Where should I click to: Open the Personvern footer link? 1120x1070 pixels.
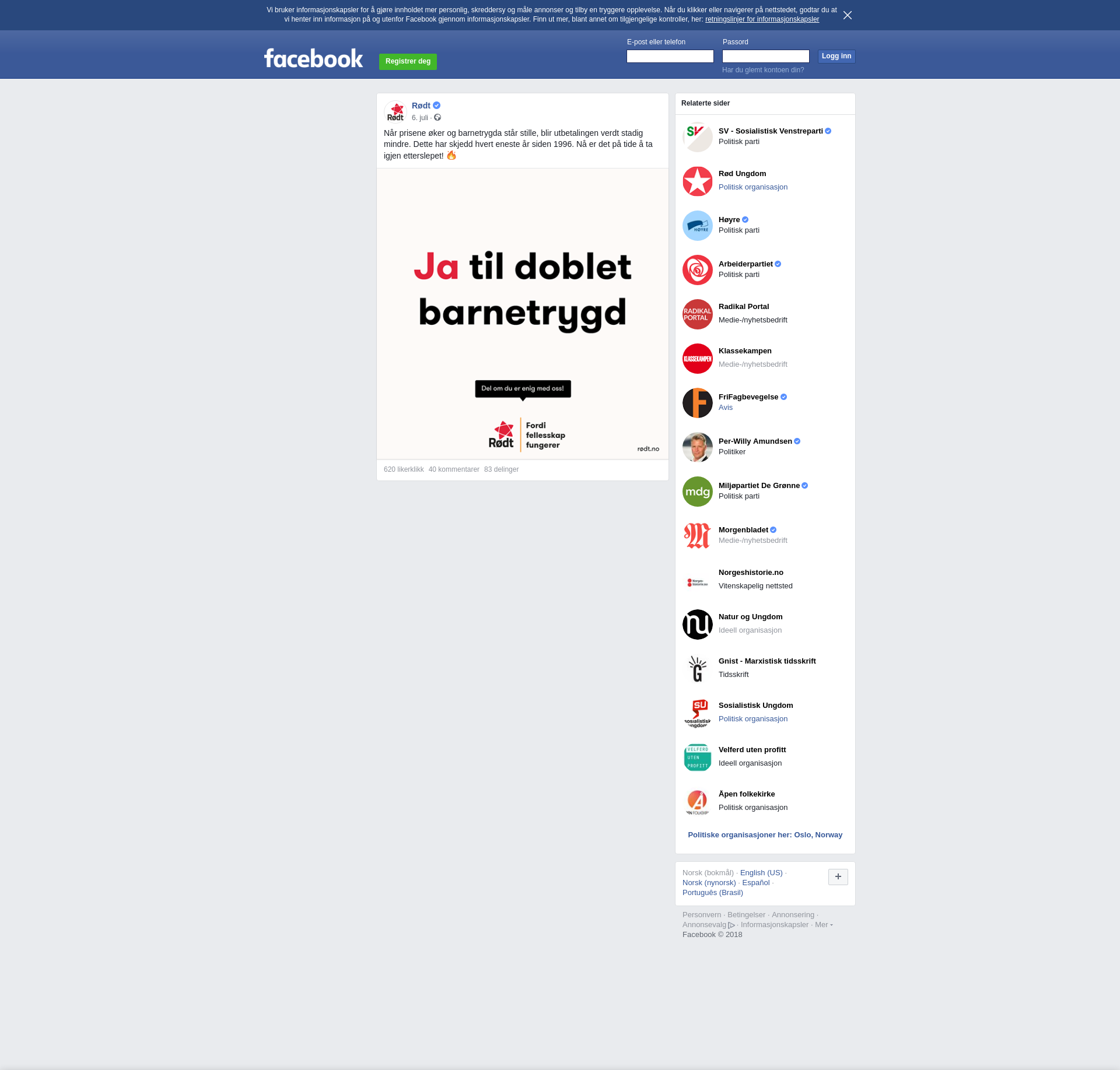tap(701, 915)
